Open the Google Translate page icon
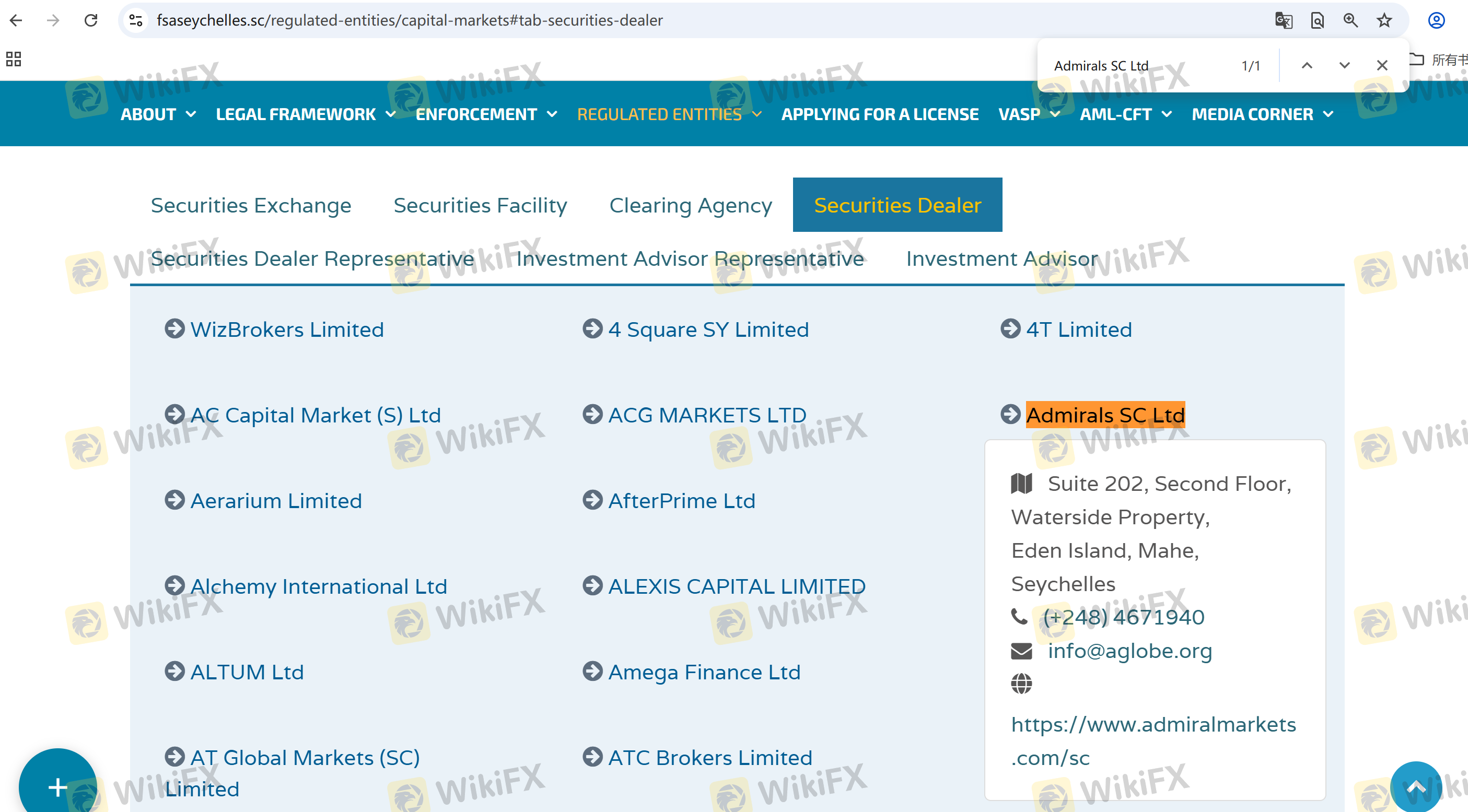The height and width of the screenshot is (812, 1468). coord(1284,20)
